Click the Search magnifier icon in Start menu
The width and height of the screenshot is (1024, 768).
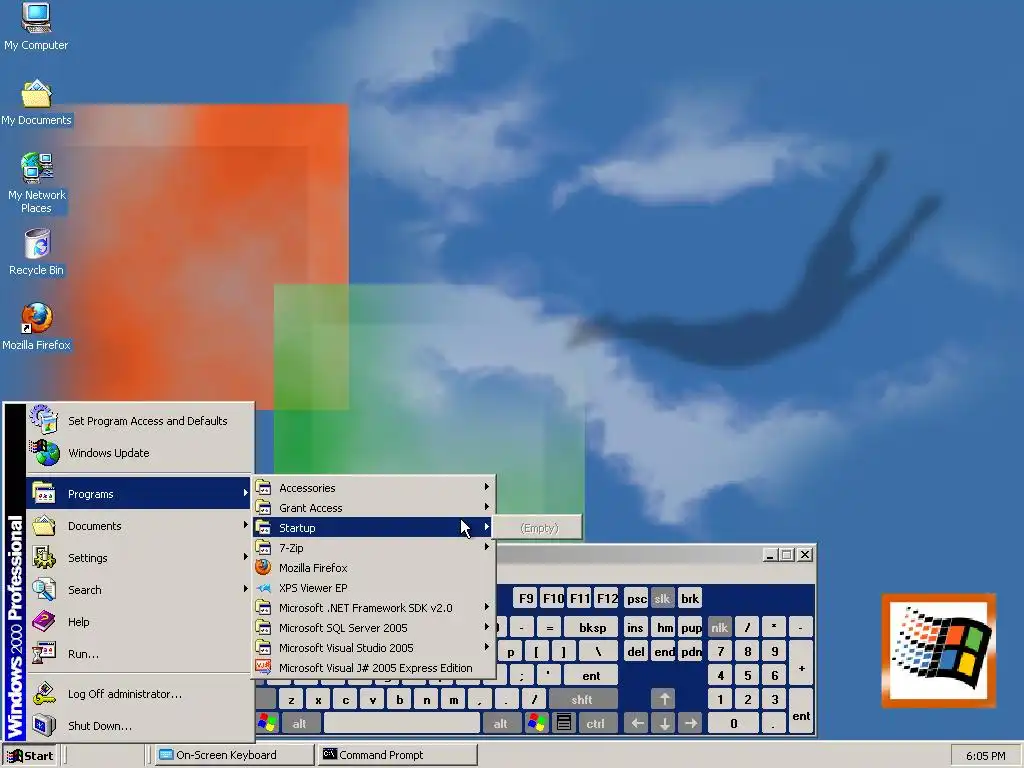(x=44, y=589)
